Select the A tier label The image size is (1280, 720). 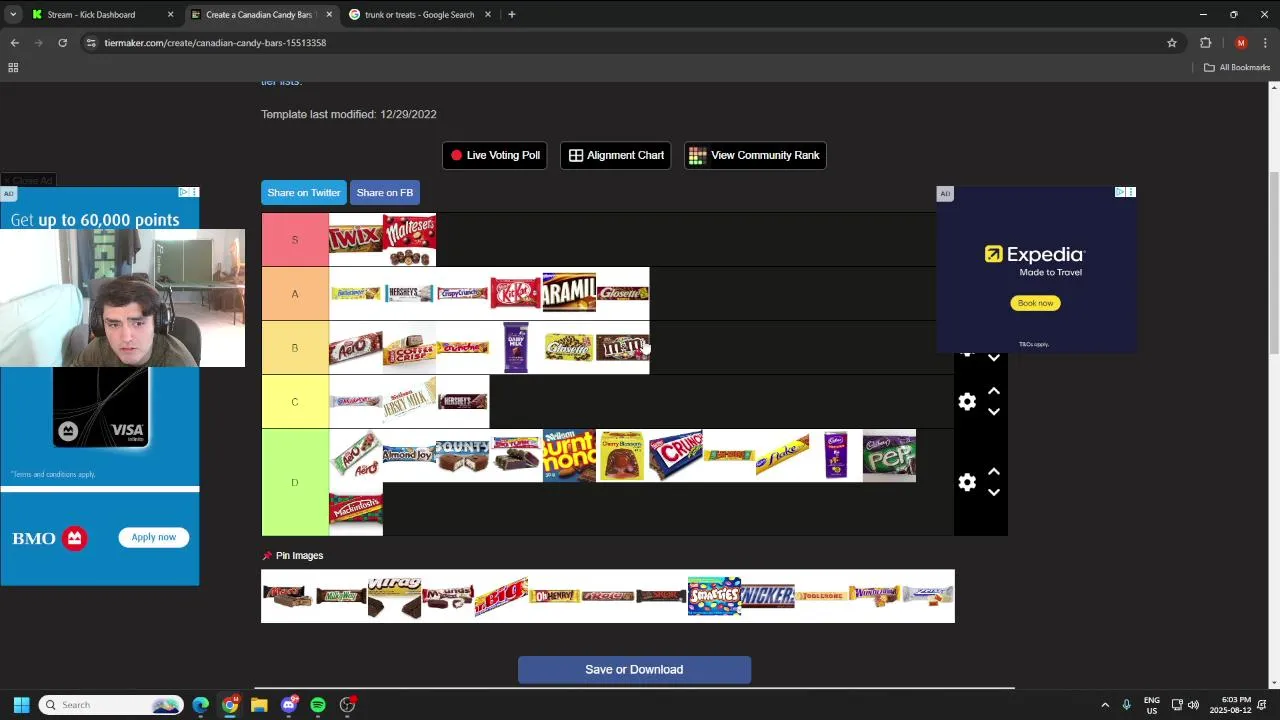[295, 294]
